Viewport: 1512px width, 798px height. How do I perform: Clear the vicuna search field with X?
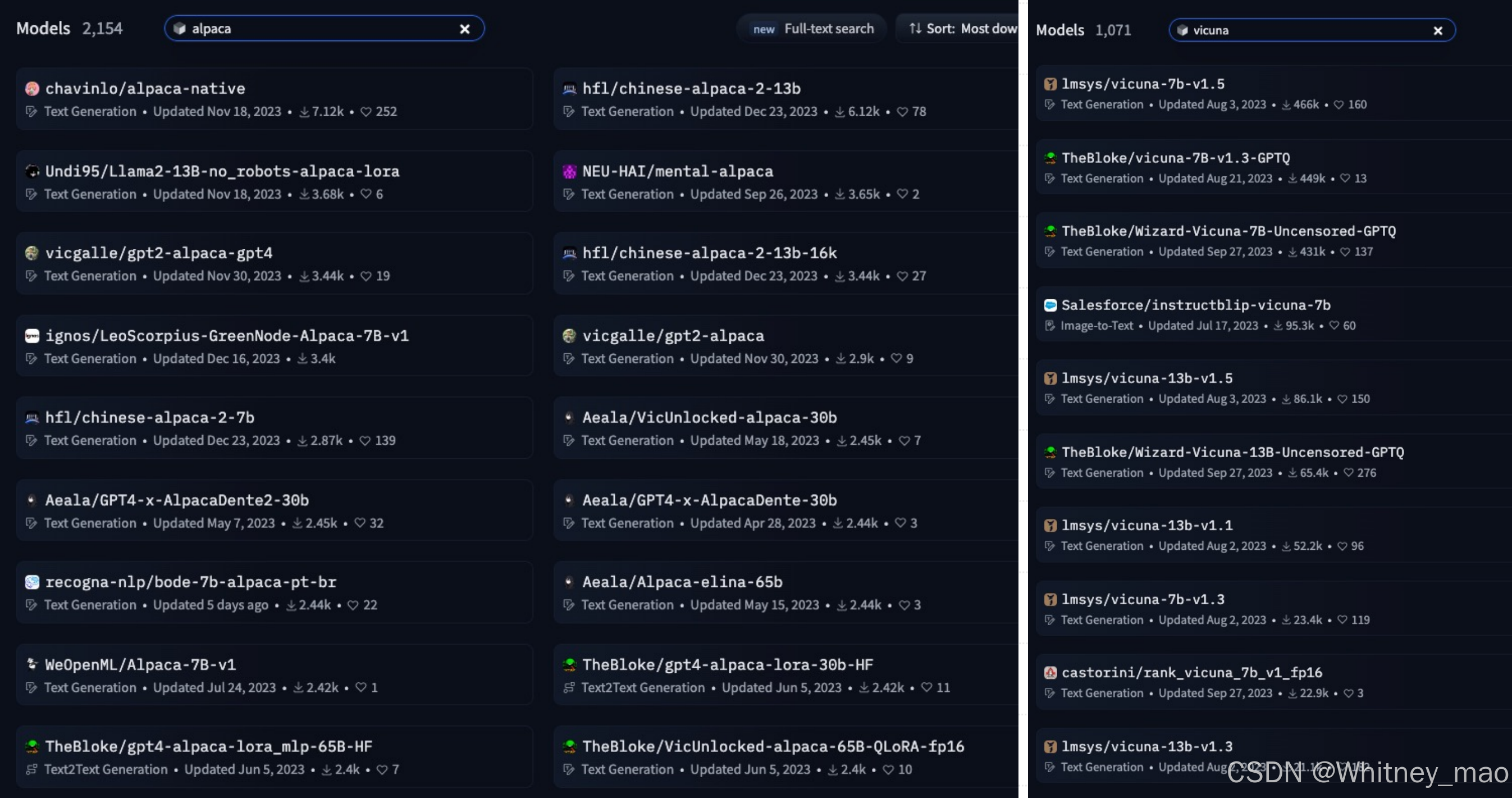(x=1437, y=30)
